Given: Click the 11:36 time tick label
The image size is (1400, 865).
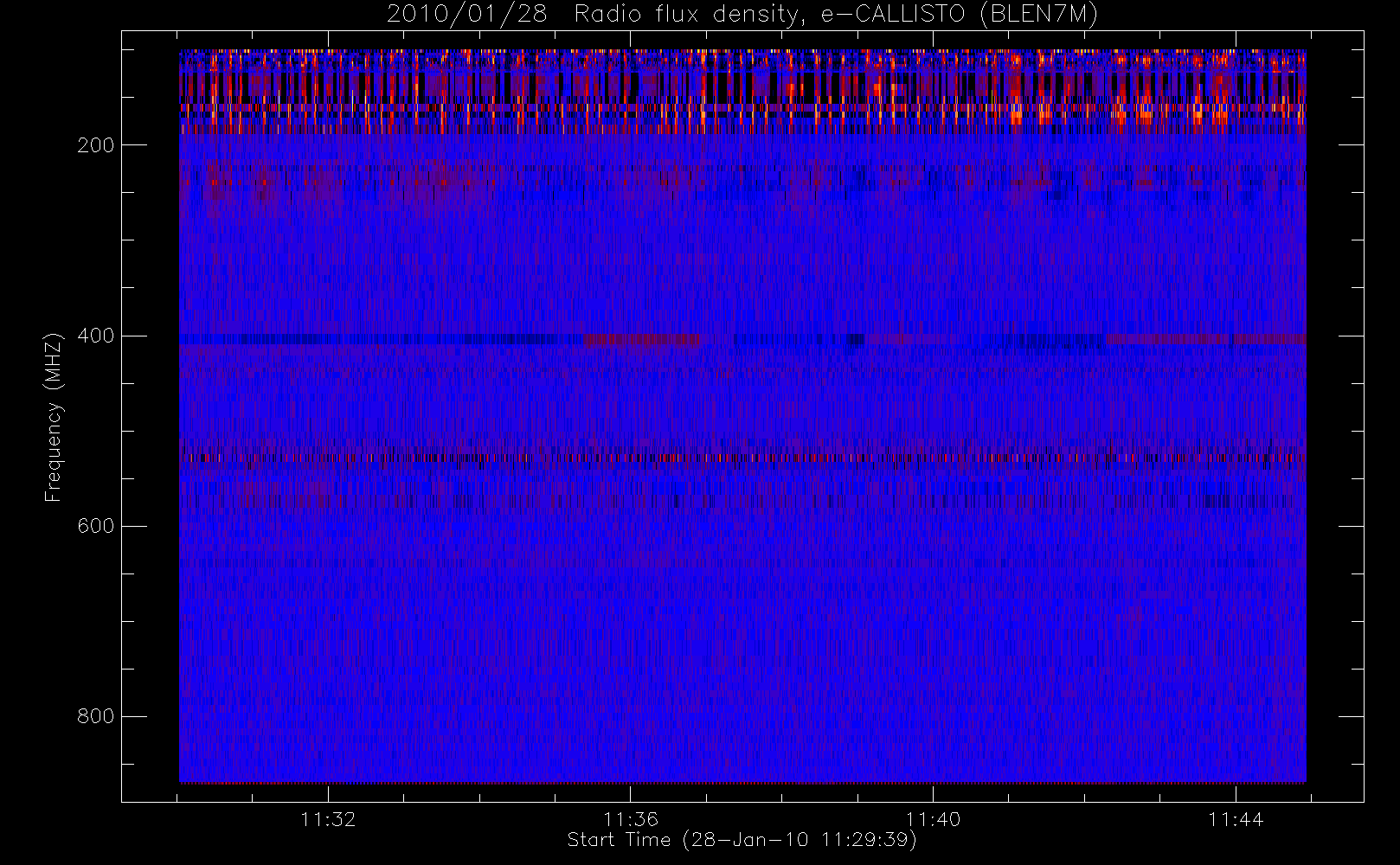Looking at the screenshot, I should [x=631, y=819].
